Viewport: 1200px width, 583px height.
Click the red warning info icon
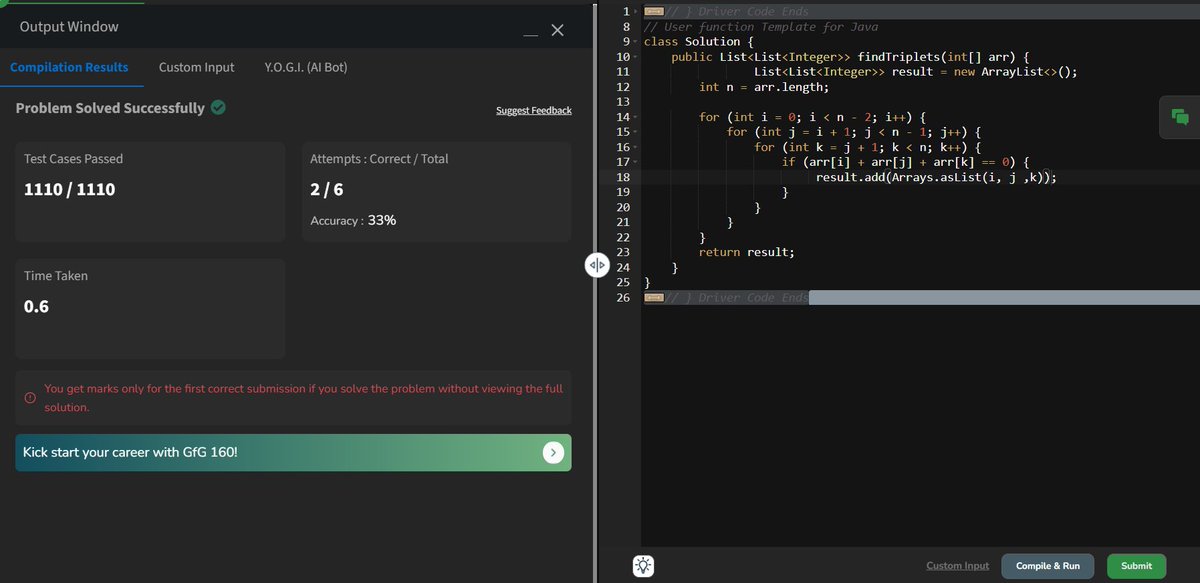30,398
